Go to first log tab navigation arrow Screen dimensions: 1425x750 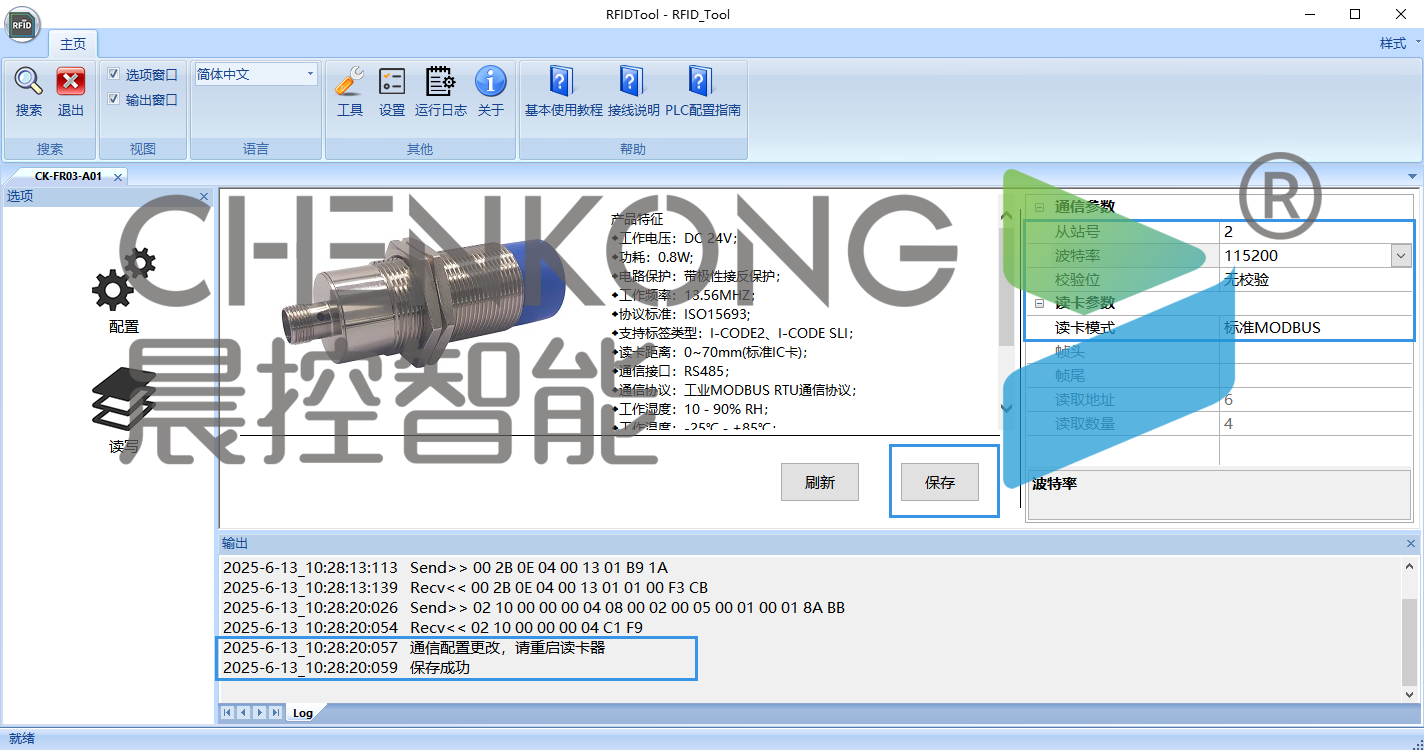click(227, 712)
